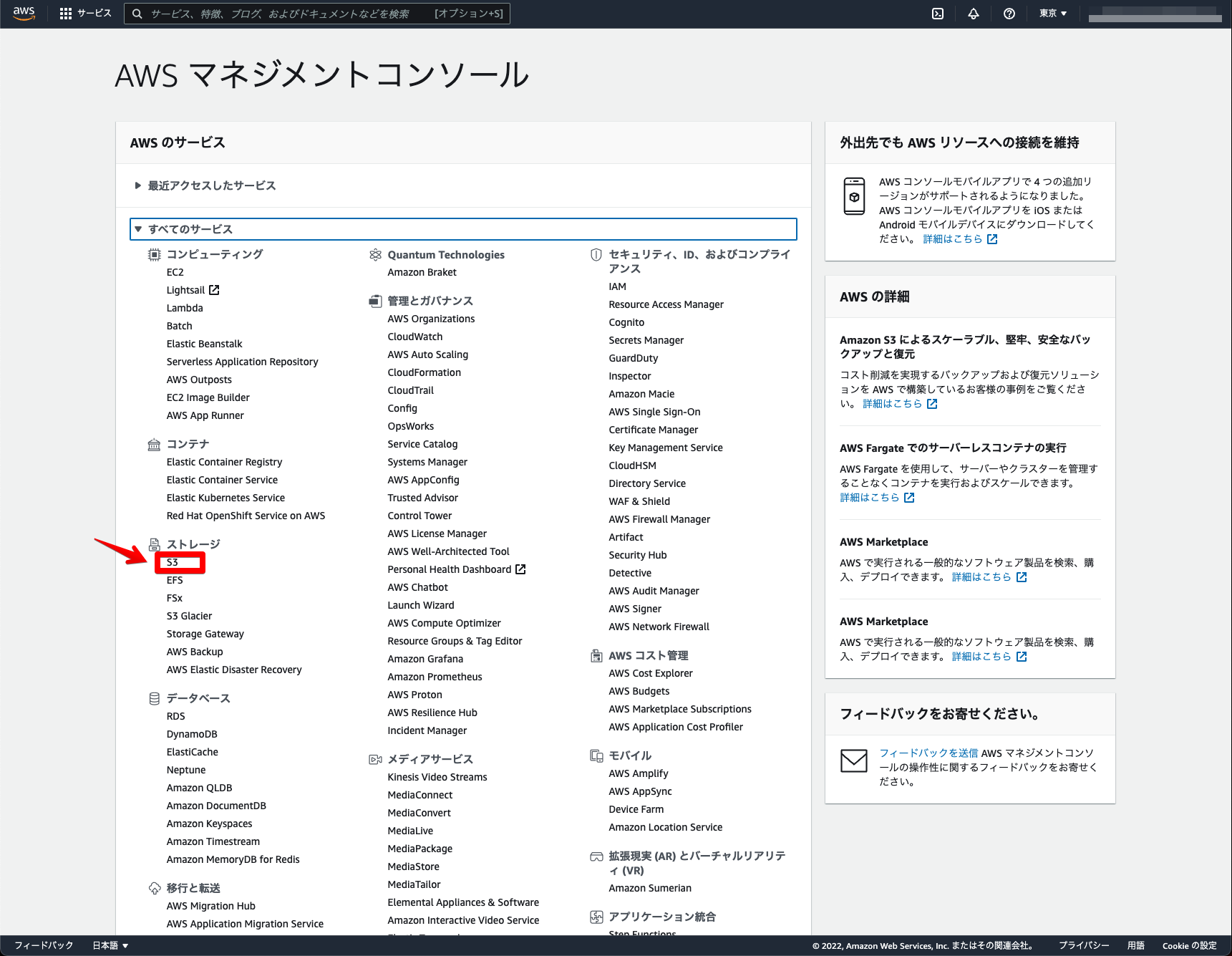1232x956 pixels.
Task: Open AWS Backup
Action: click(x=195, y=652)
